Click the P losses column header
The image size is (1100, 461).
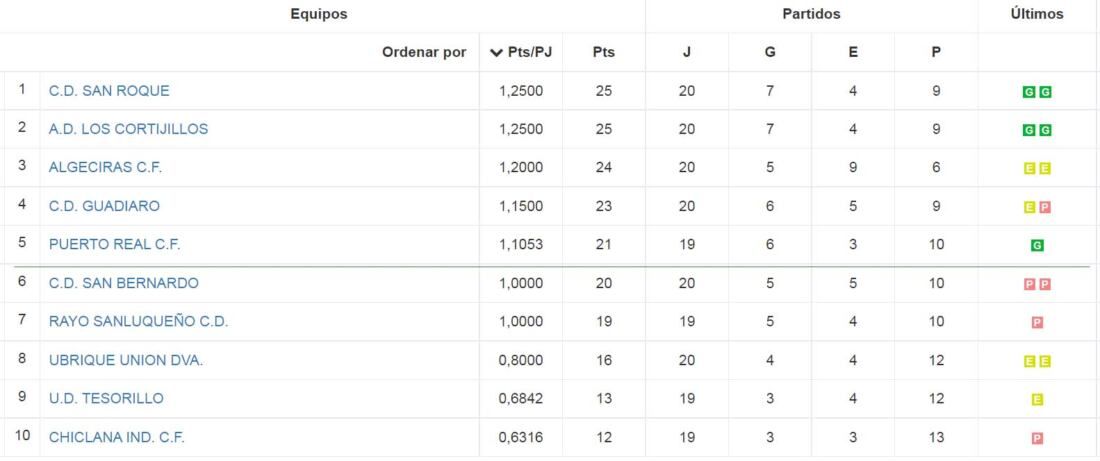(936, 52)
